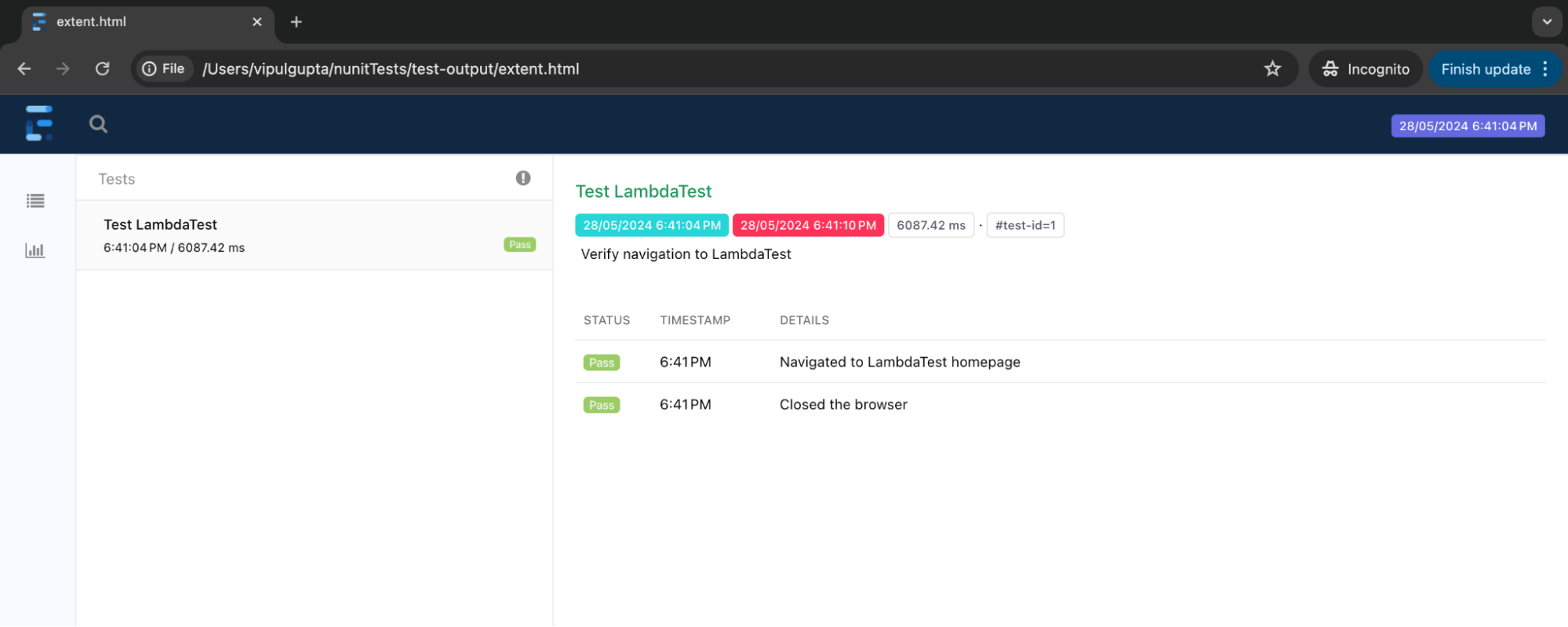Open a new browser tab with the plus
The image size is (1568, 627).
click(297, 22)
